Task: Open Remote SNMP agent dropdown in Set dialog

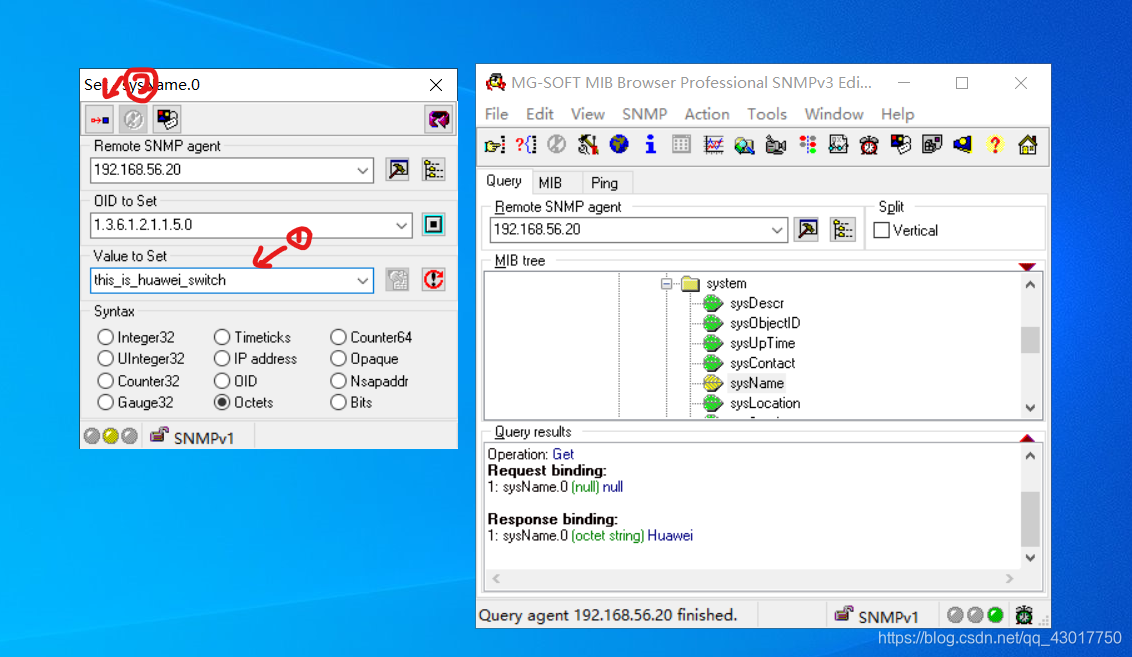Action: (362, 170)
